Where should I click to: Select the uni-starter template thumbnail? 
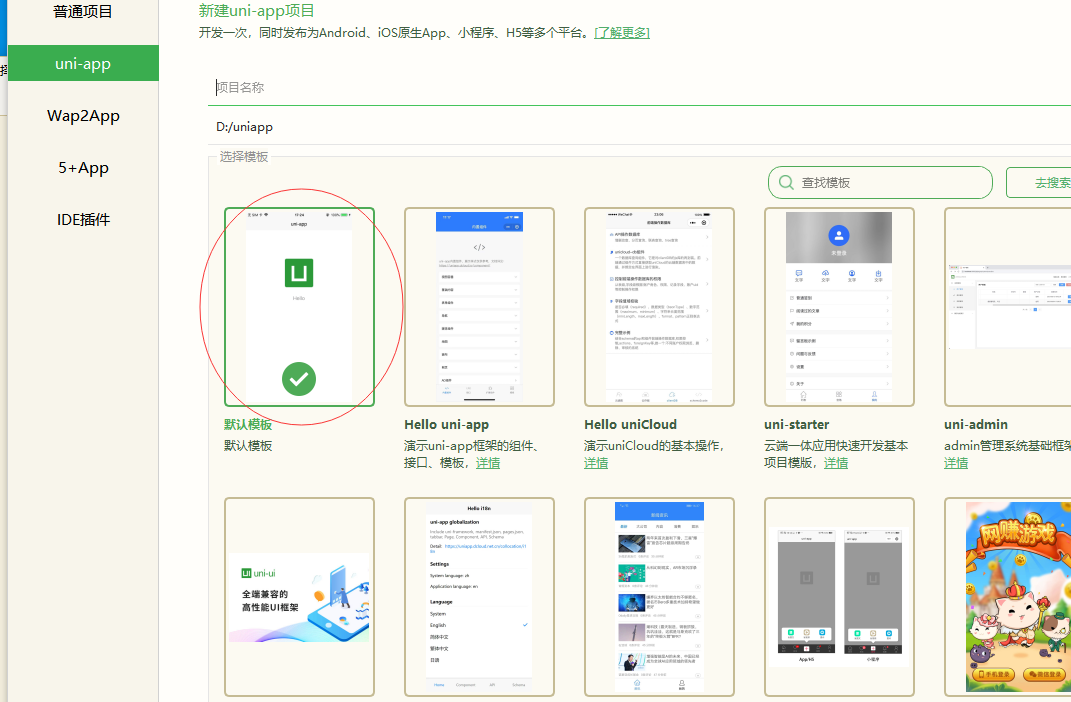tap(839, 307)
